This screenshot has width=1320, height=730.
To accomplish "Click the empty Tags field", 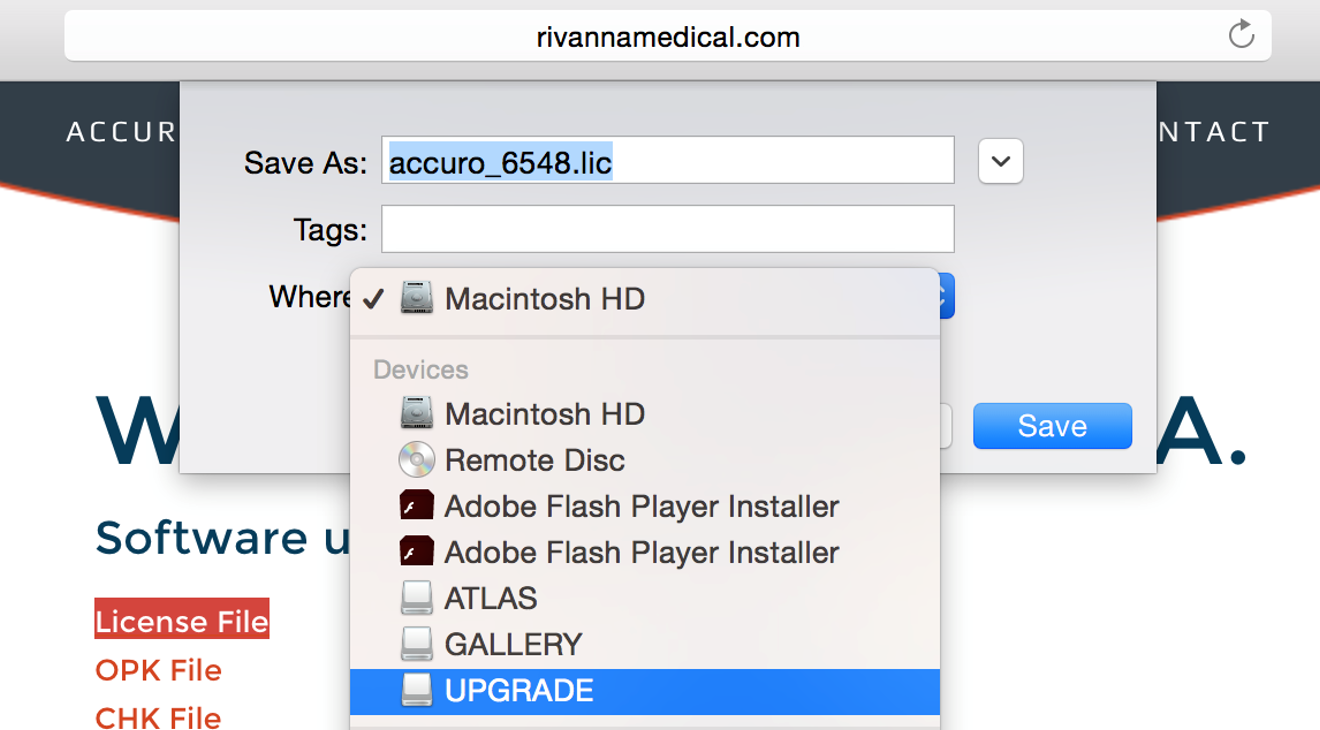I will 668,229.
